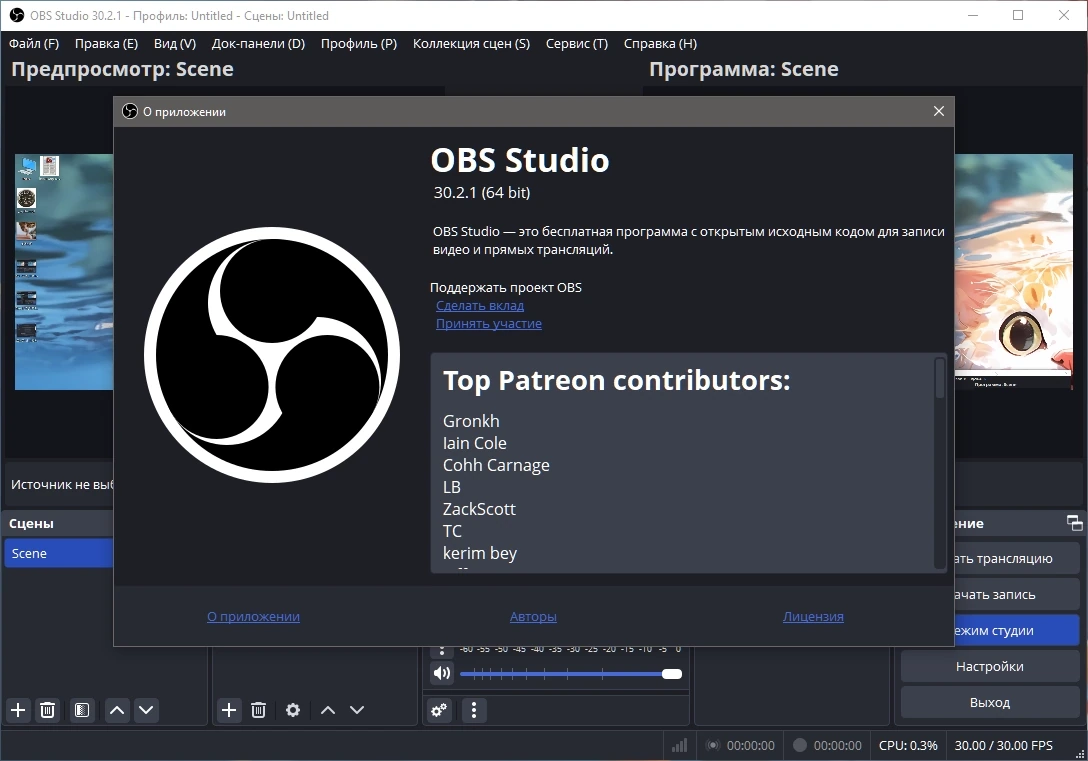The height and width of the screenshot is (761, 1088).
Task: Open the Коллекция сцен (S) menu
Action: pyautogui.click(x=471, y=43)
